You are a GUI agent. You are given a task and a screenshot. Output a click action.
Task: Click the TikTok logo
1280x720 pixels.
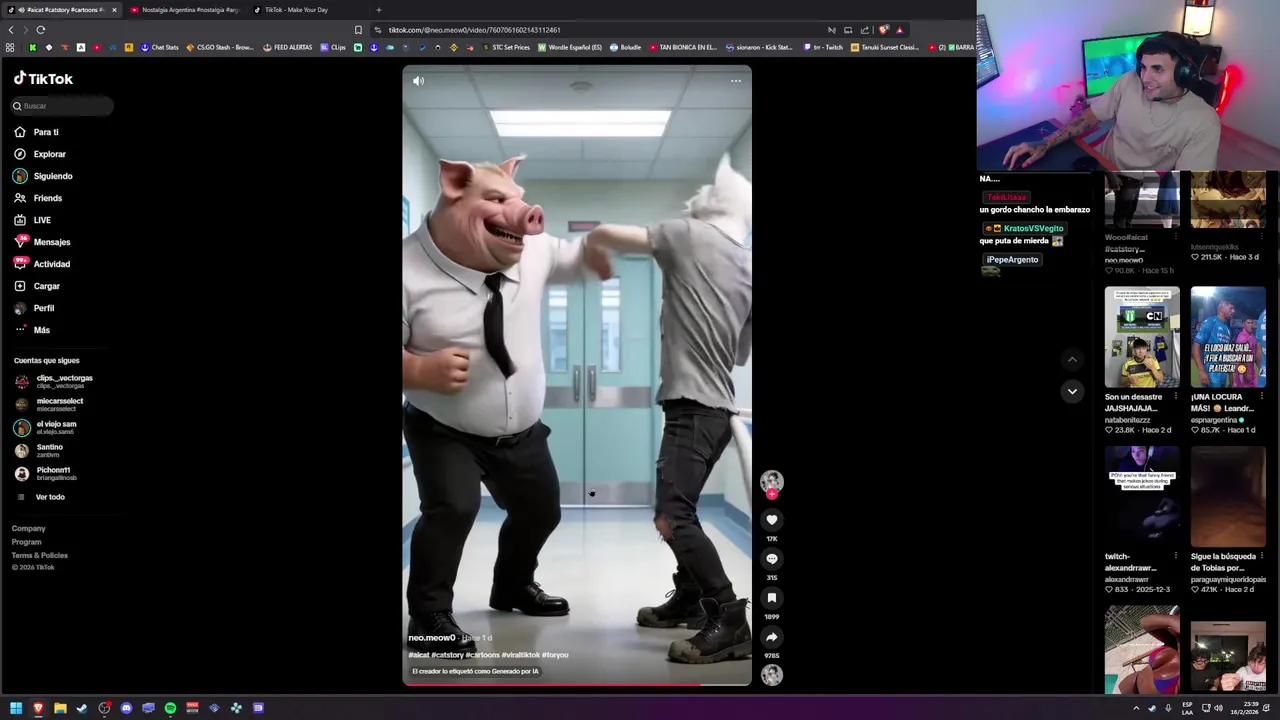pos(43,78)
